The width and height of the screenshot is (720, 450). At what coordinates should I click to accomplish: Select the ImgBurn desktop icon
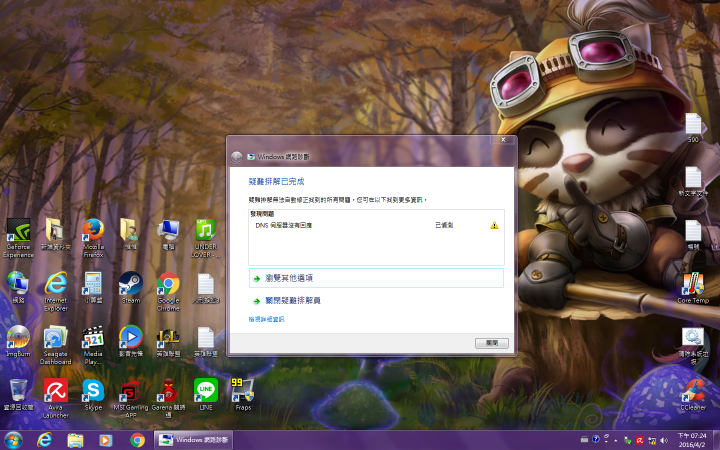pyautogui.click(x=18, y=341)
